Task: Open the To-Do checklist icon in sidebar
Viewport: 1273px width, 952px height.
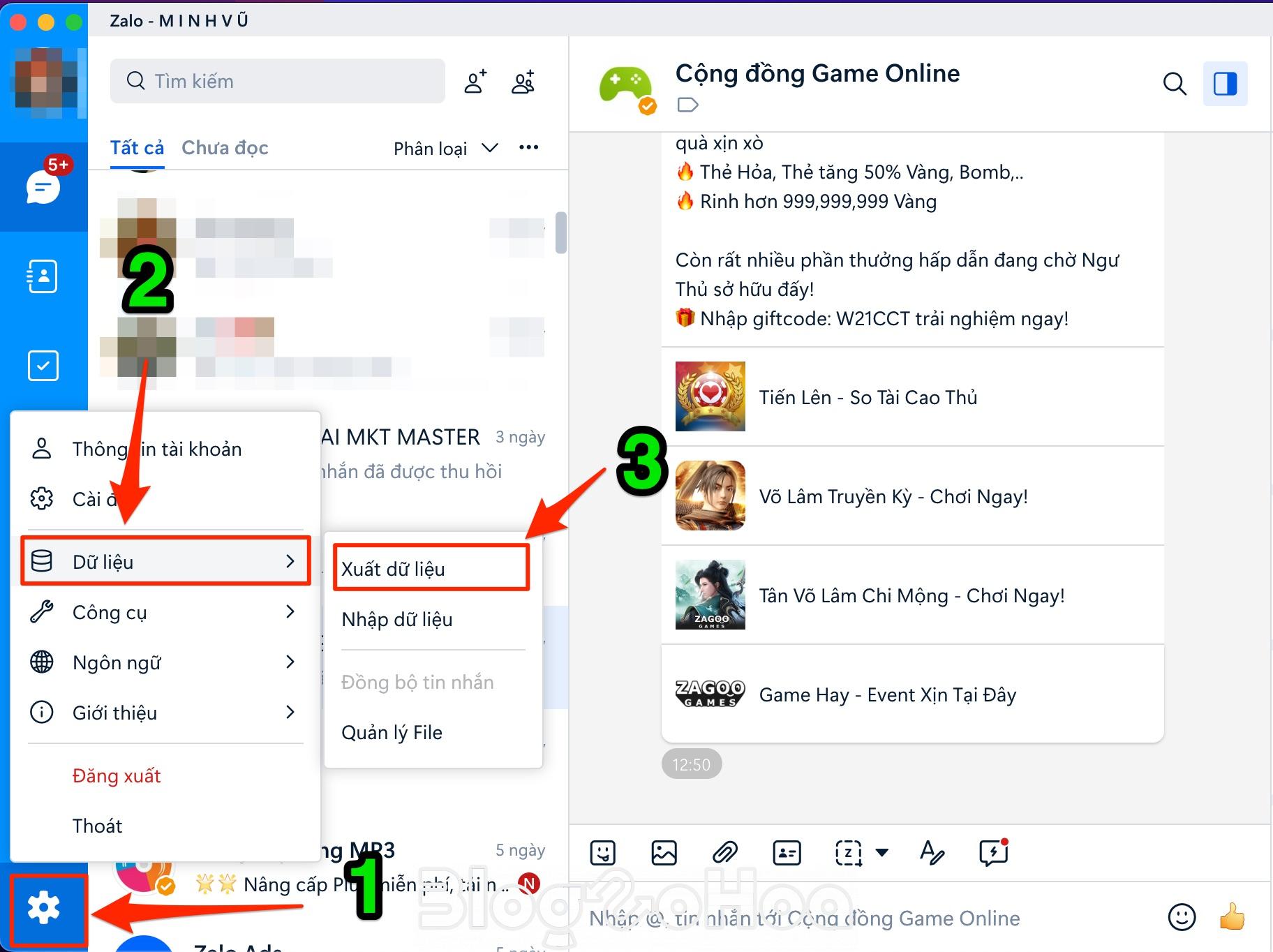Action: [43, 365]
